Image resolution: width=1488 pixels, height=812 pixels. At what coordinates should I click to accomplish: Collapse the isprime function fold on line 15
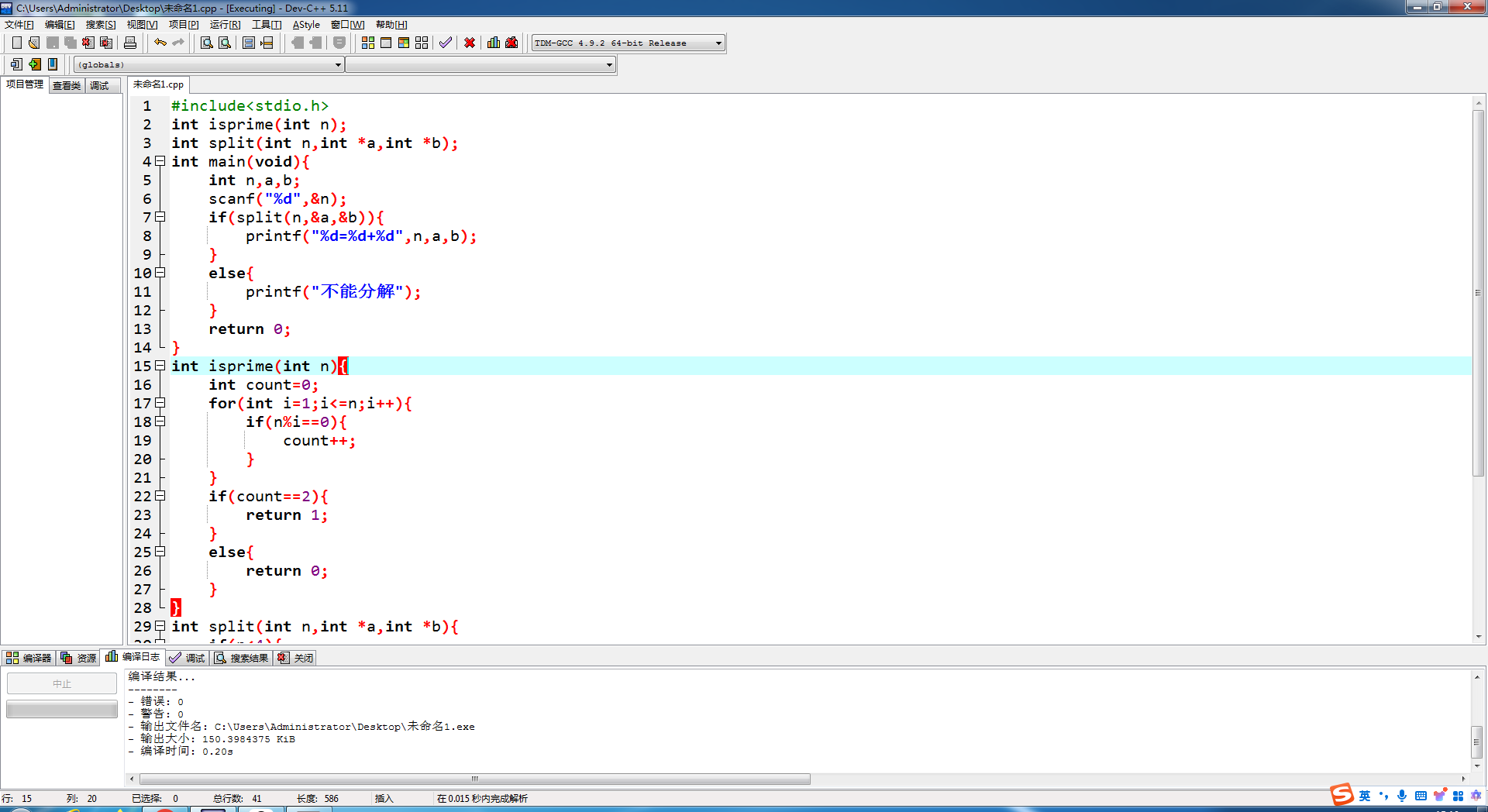click(160, 366)
